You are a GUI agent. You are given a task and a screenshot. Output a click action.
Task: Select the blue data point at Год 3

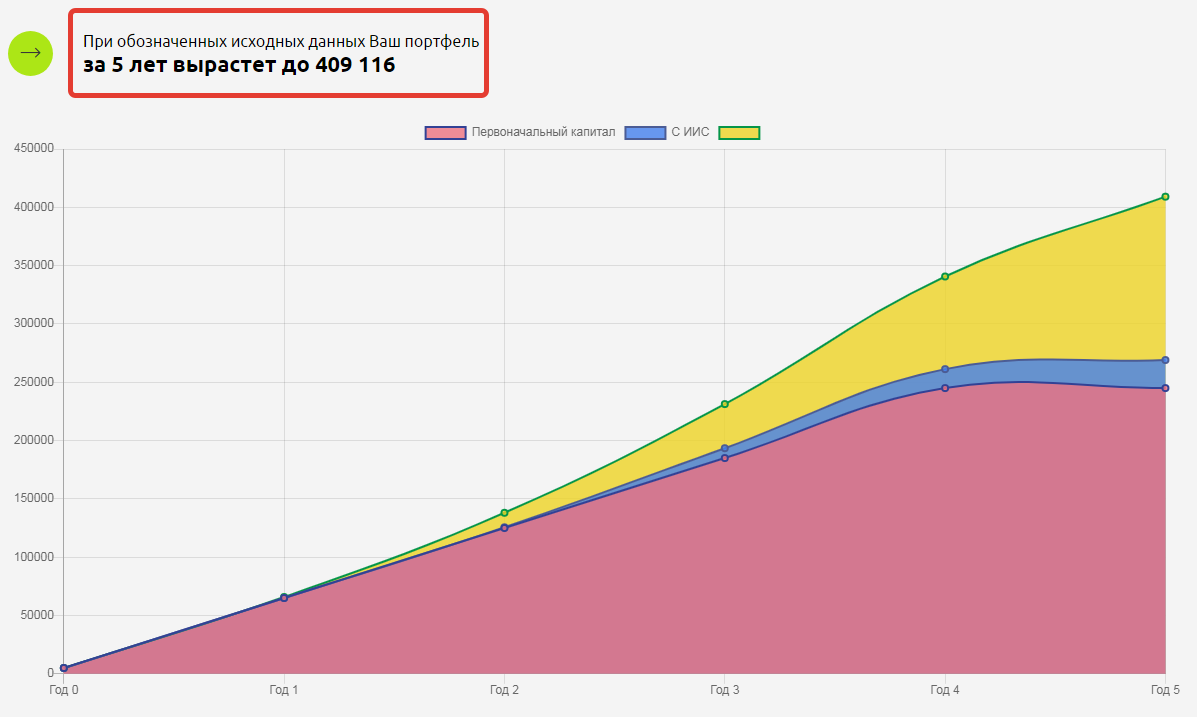click(x=724, y=448)
